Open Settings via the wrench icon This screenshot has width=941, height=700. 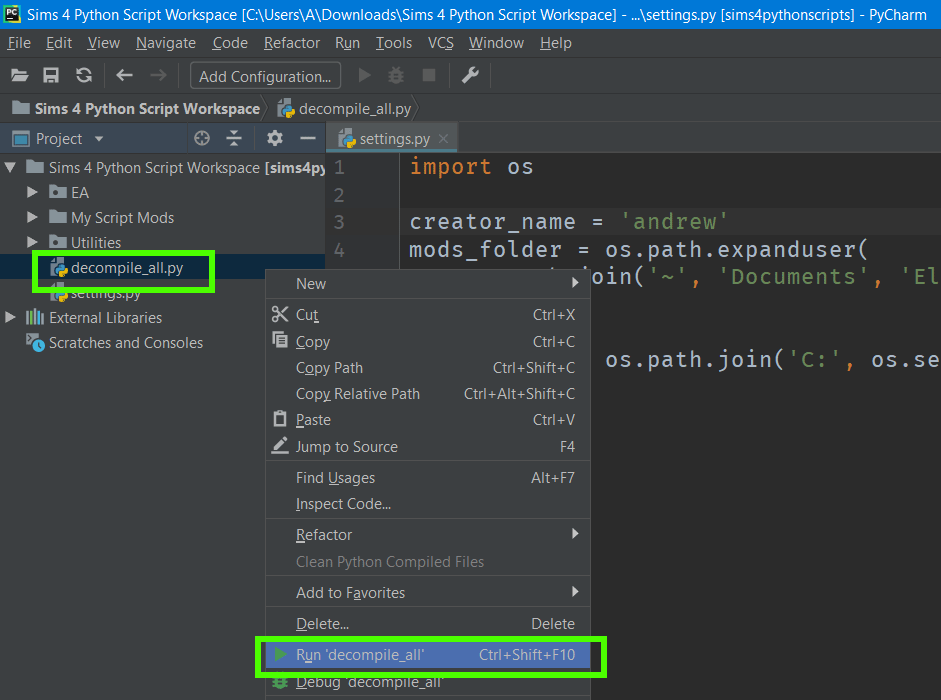[x=470, y=75]
